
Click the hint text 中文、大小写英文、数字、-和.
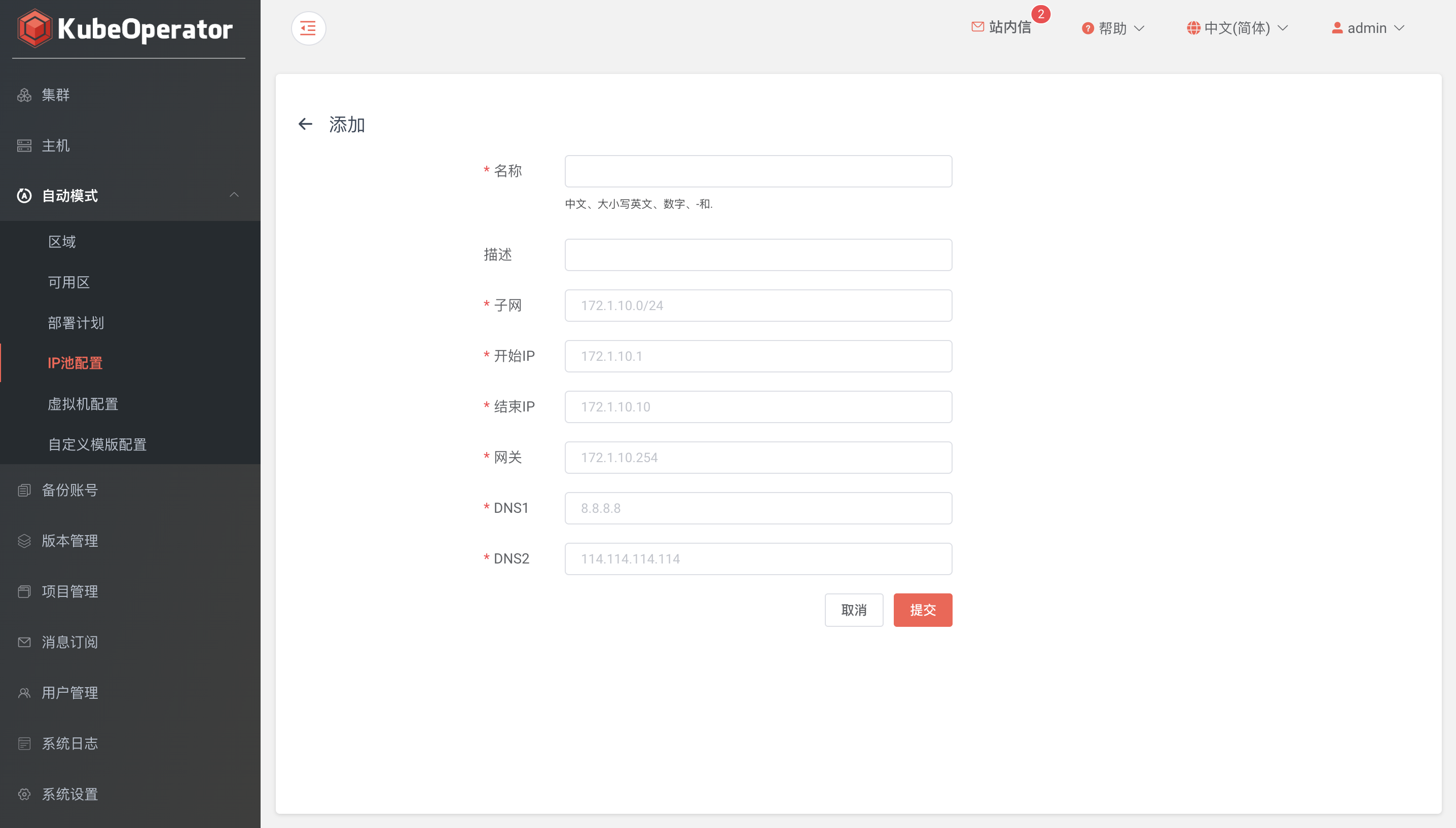click(639, 204)
